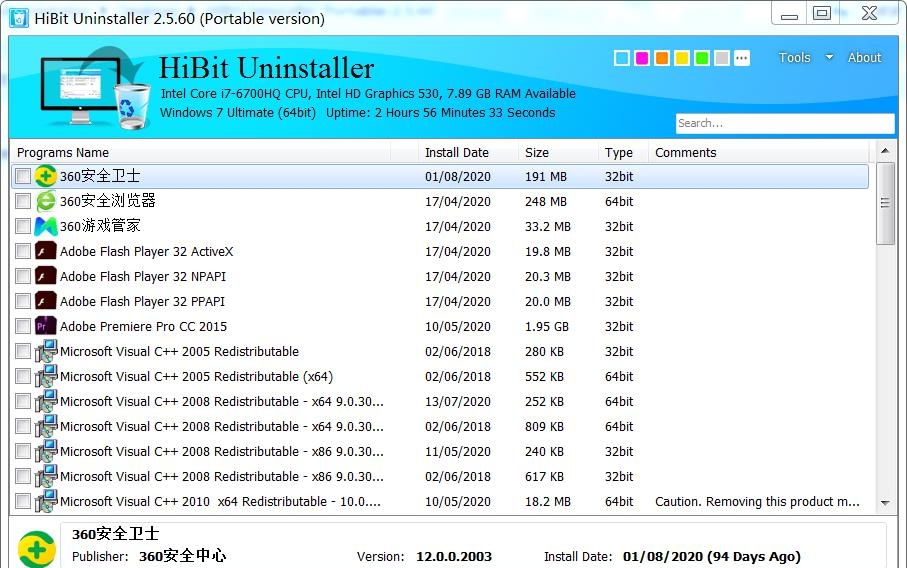Click the Adobe Flash Player 32 NPAPI icon
The height and width of the screenshot is (568, 907).
45,276
